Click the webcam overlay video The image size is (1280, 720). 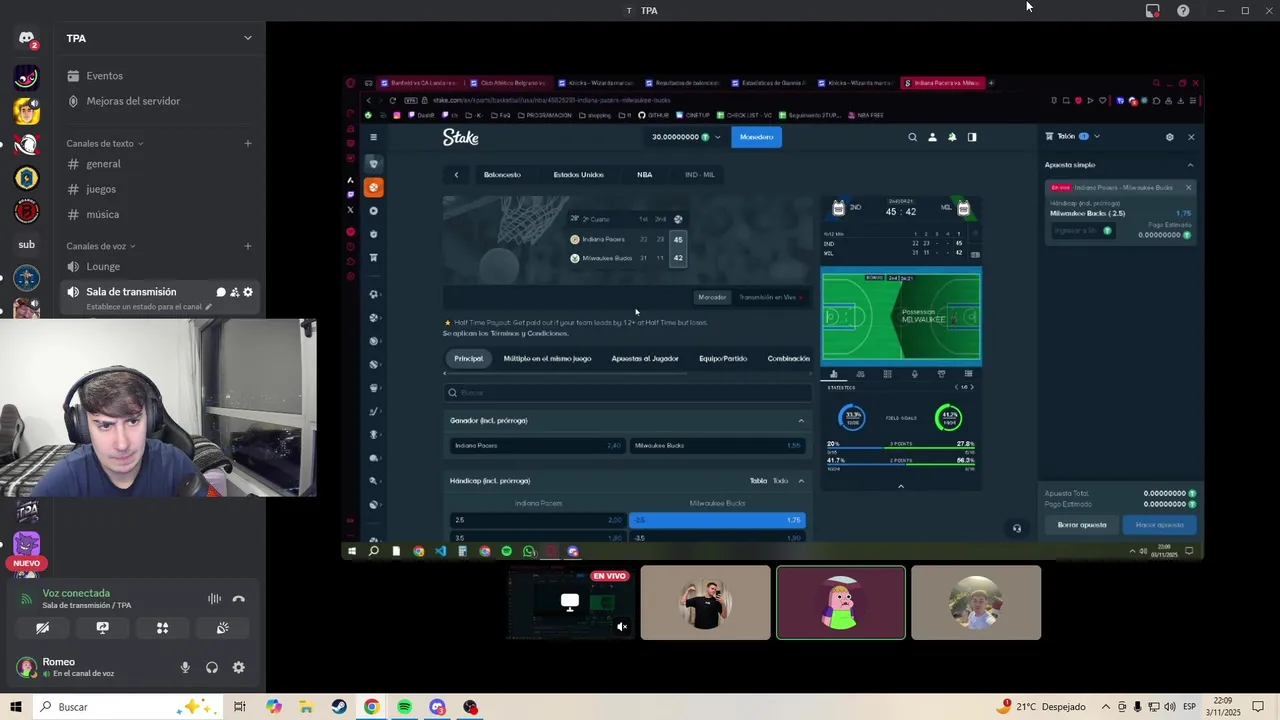coord(158,408)
